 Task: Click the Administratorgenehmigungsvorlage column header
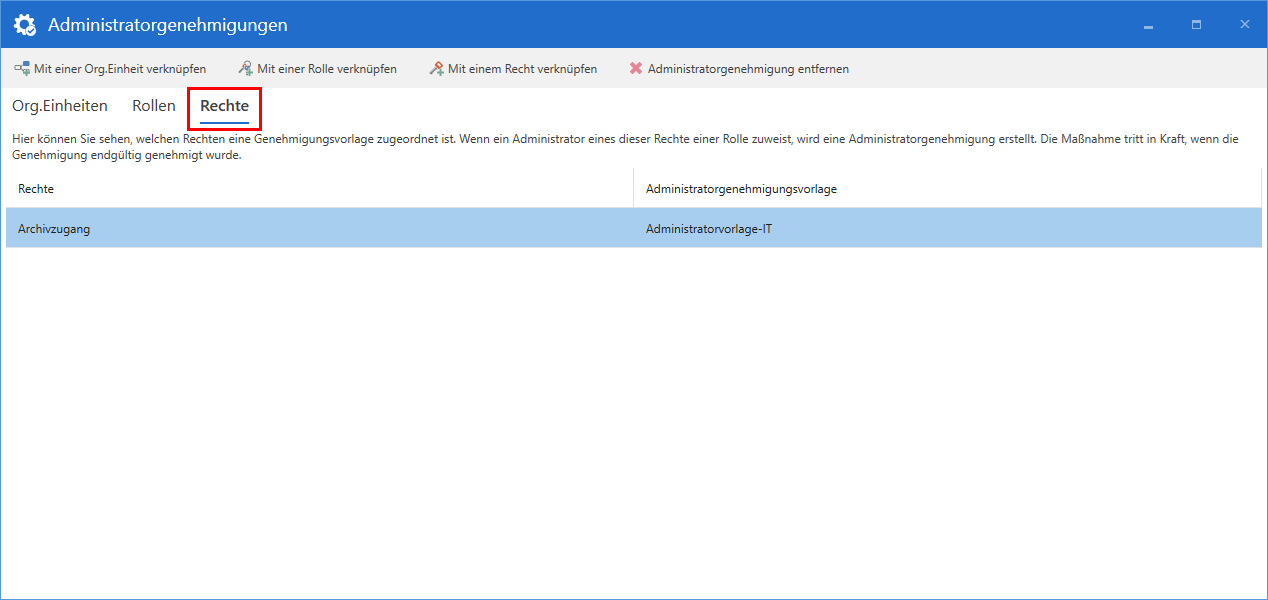(x=740, y=188)
